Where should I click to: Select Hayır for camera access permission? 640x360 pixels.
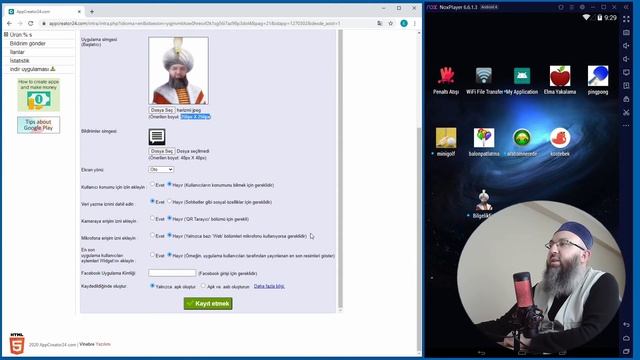point(169,218)
